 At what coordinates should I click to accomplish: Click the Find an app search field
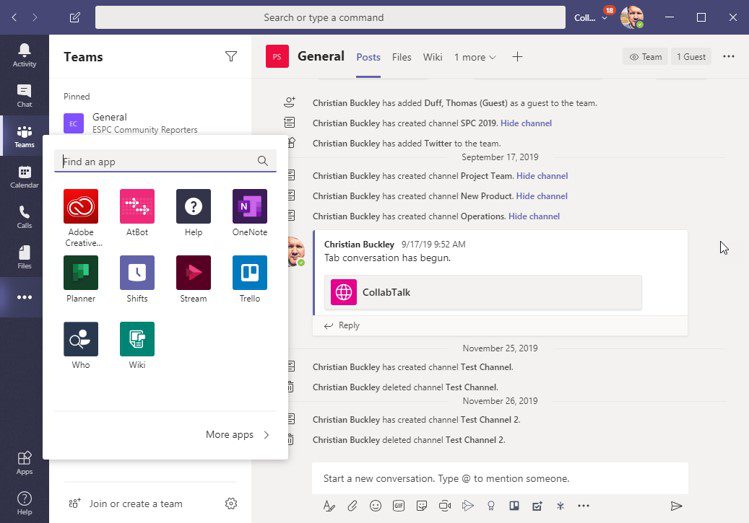pos(165,161)
